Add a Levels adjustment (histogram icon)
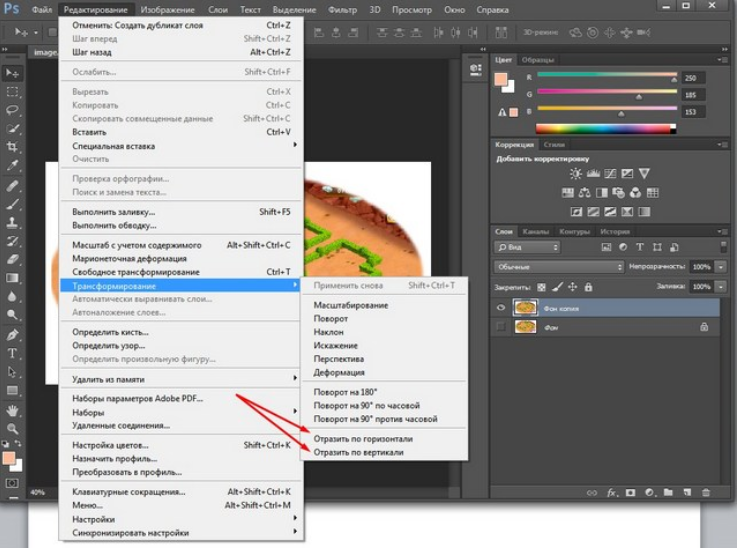The width and height of the screenshot is (737, 549). pyautogui.click(x=593, y=174)
